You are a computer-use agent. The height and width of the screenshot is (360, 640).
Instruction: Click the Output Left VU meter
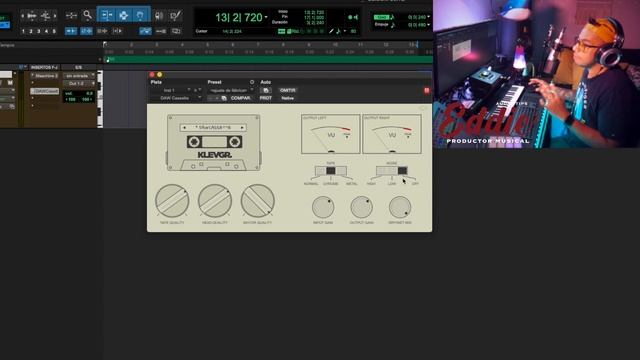331,134
